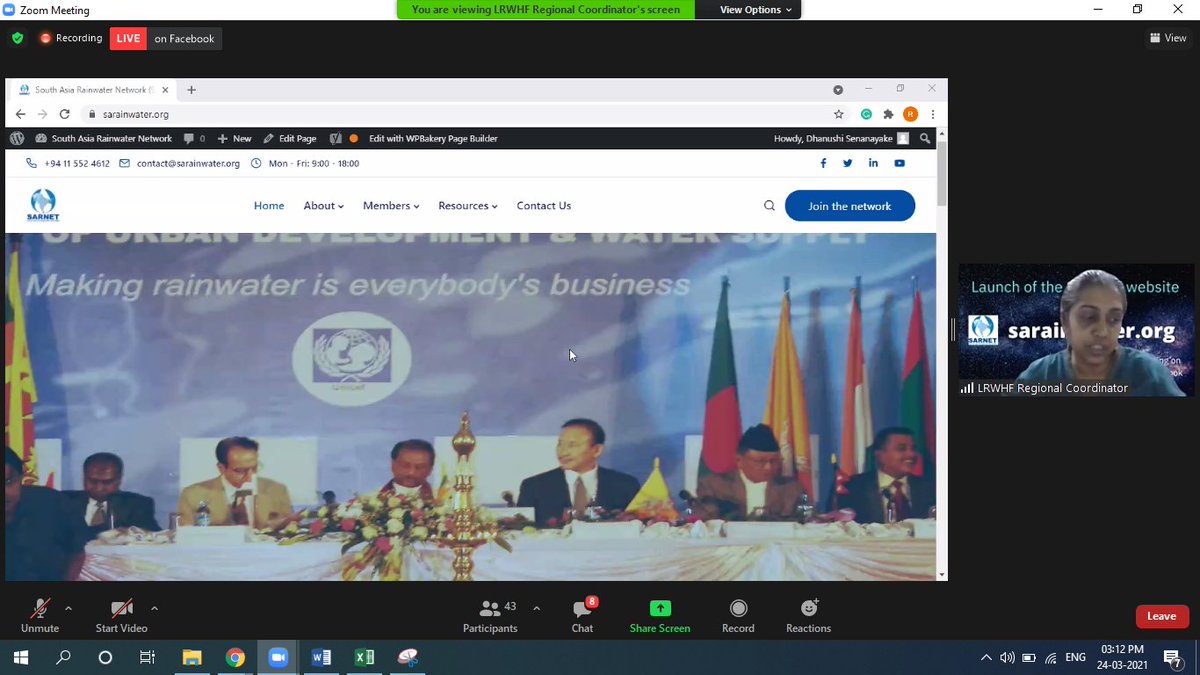Expand the Resources menu
1200x675 pixels.
click(468, 206)
